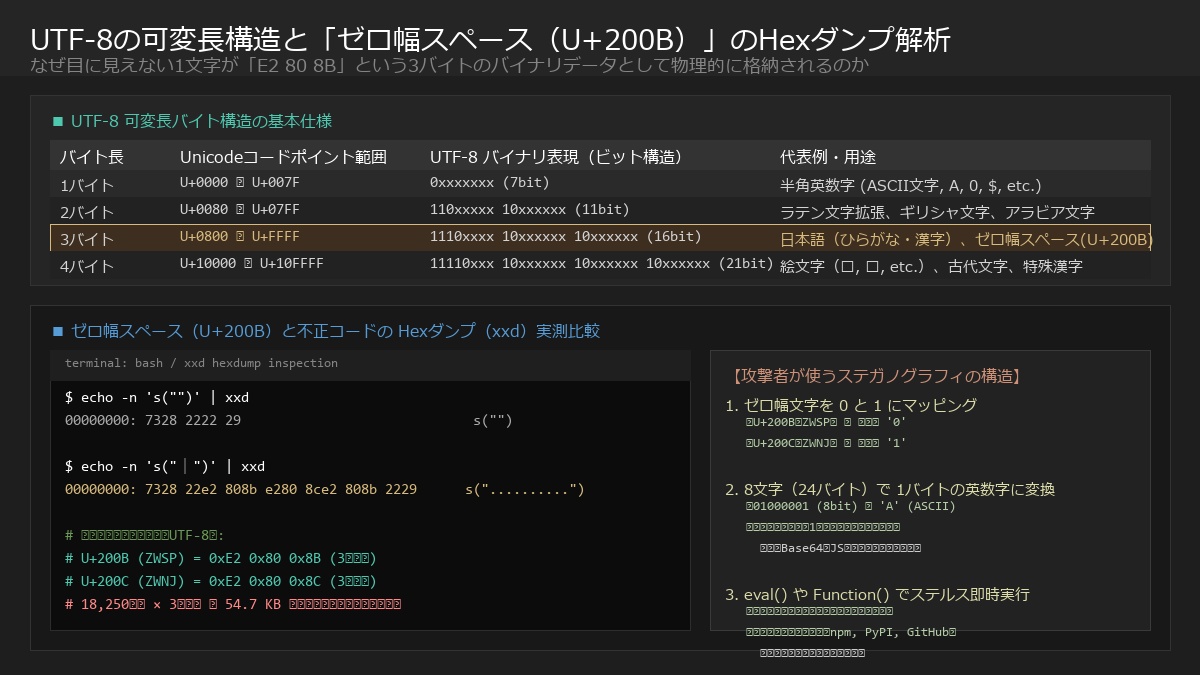Click bit pattern "0xxxxxxx (7bit)"
Image resolution: width=1200 pixels, height=675 pixels.
point(490,183)
